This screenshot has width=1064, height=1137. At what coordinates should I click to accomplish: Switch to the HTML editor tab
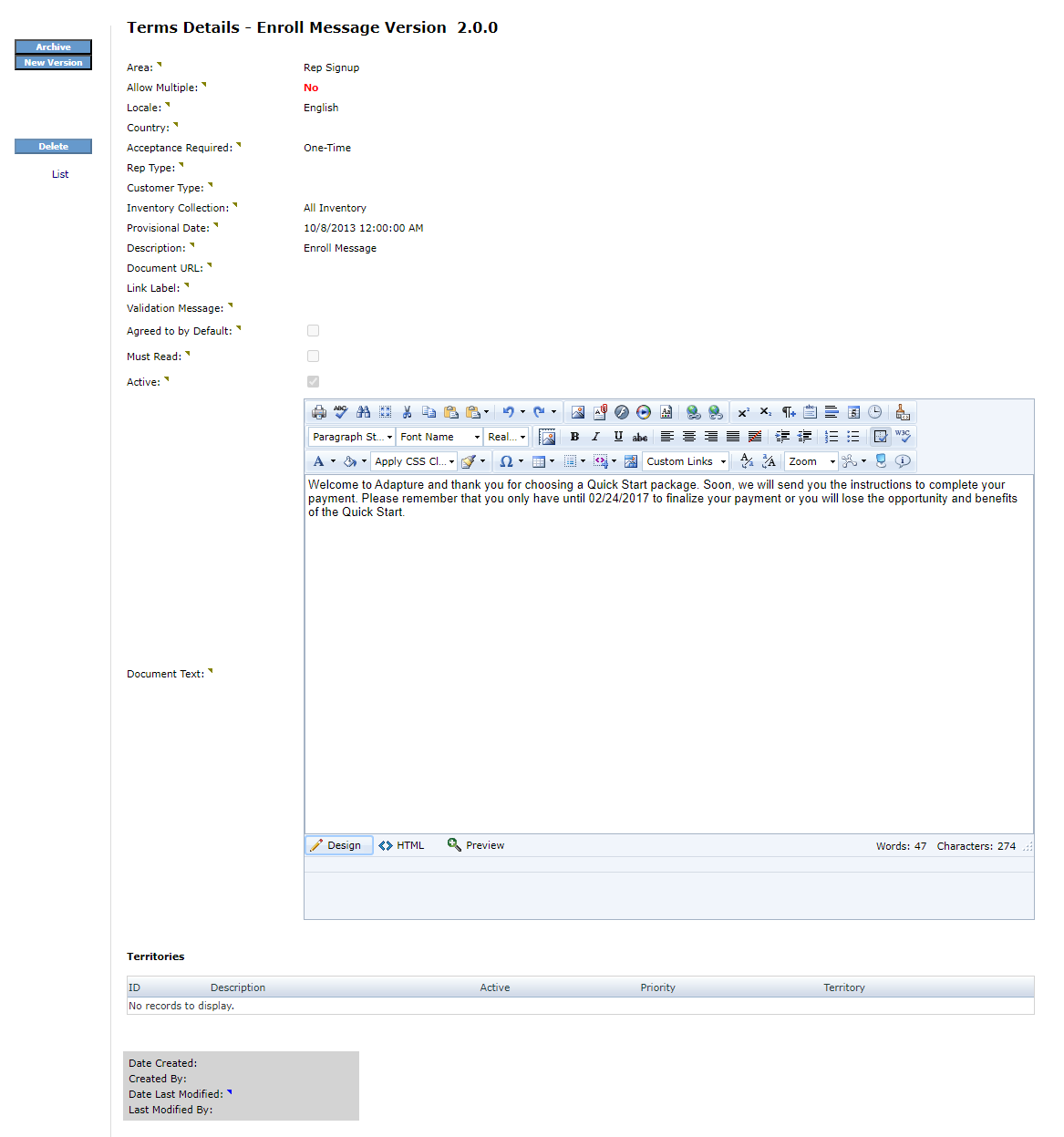402,845
